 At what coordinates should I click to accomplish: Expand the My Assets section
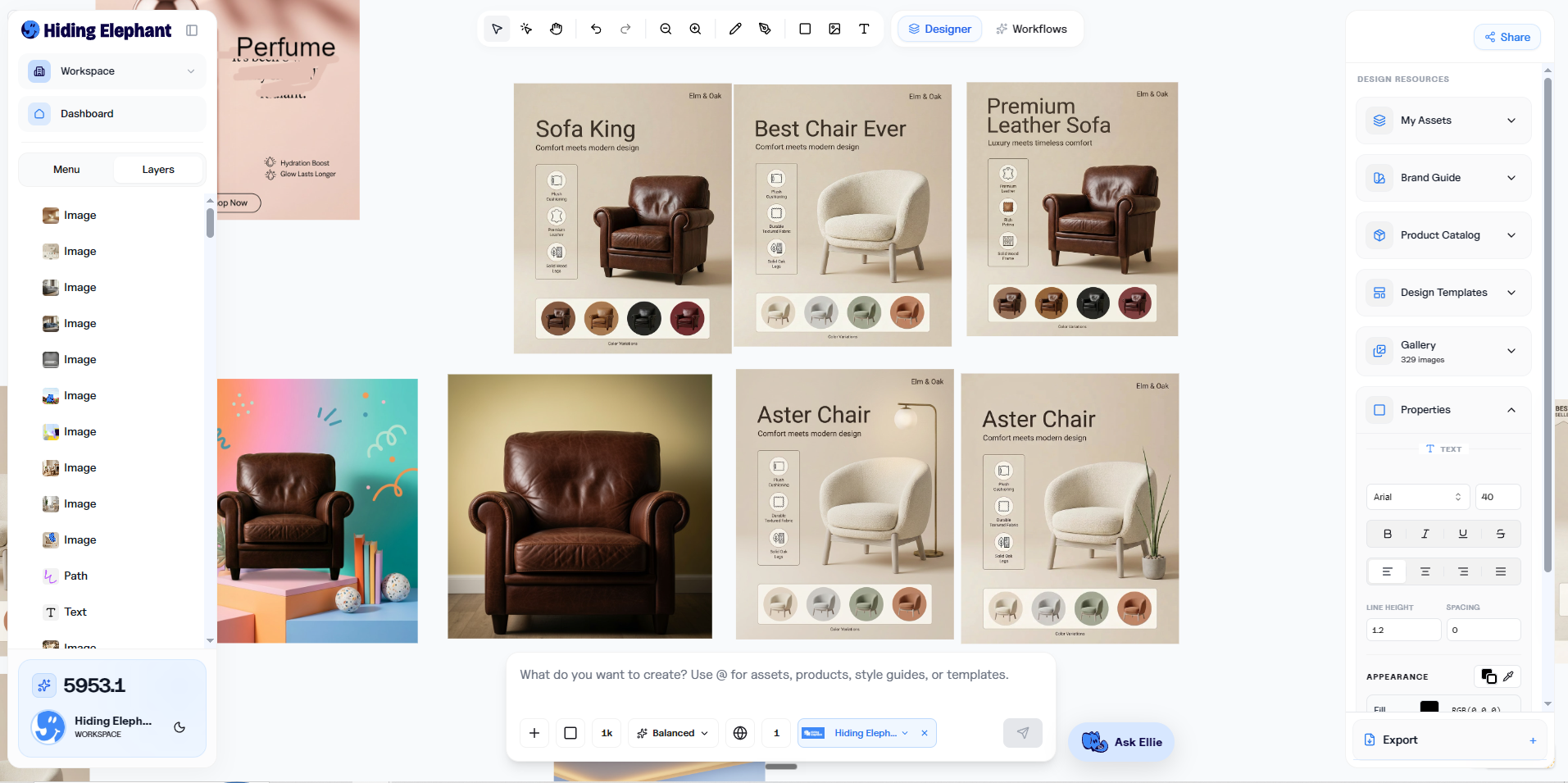(1443, 121)
